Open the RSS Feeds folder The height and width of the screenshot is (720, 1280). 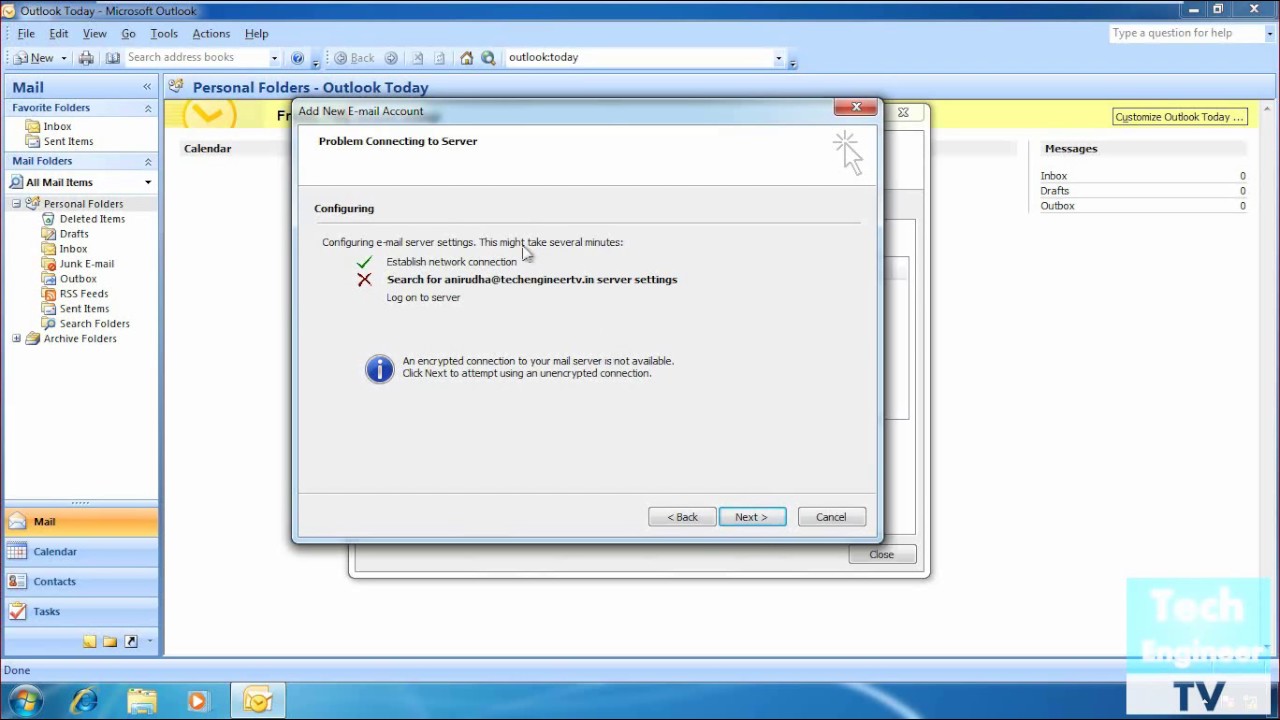(x=83, y=294)
